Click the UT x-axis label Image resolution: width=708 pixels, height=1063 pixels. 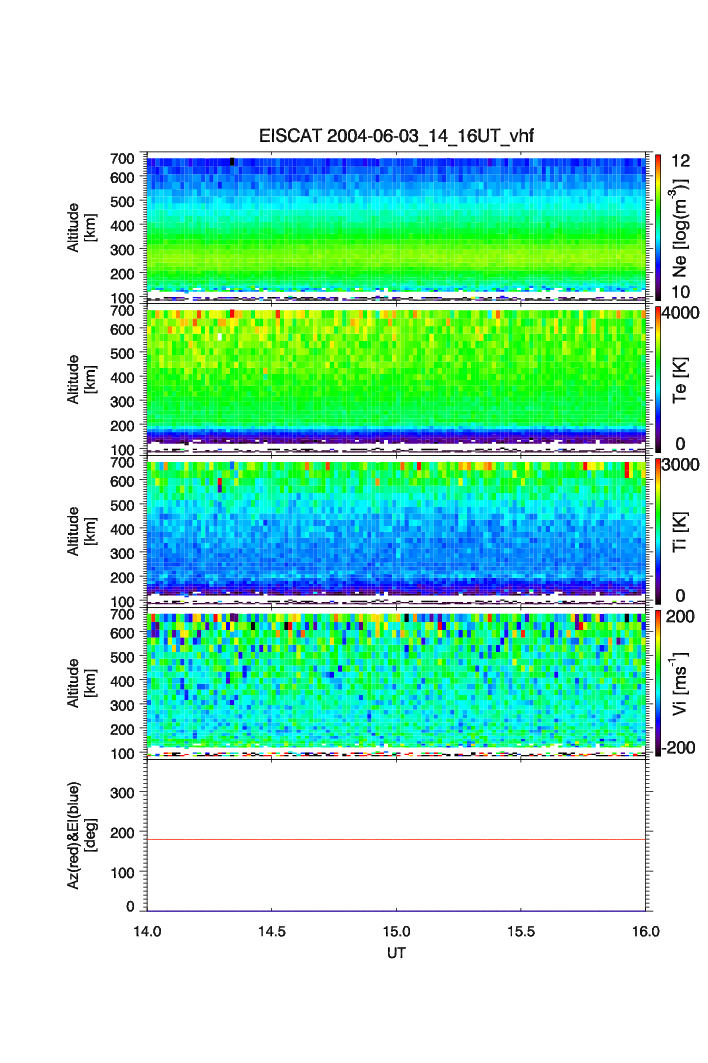397,953
